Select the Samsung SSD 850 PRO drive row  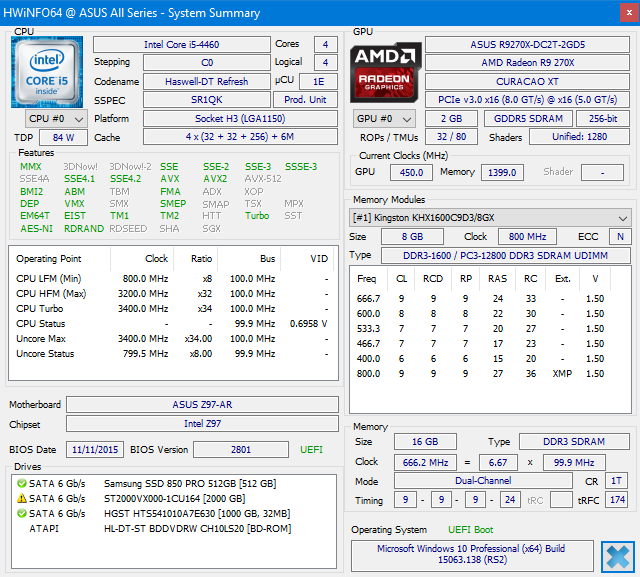tap(173, 484)
